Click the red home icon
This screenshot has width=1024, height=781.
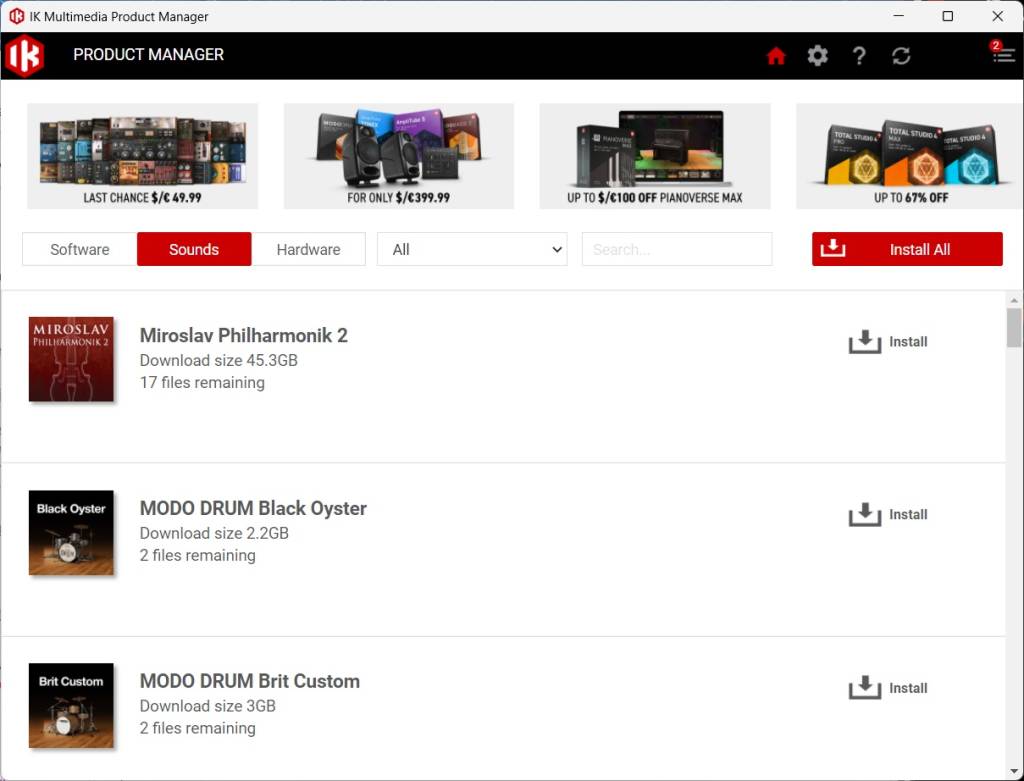pos(776,56)
